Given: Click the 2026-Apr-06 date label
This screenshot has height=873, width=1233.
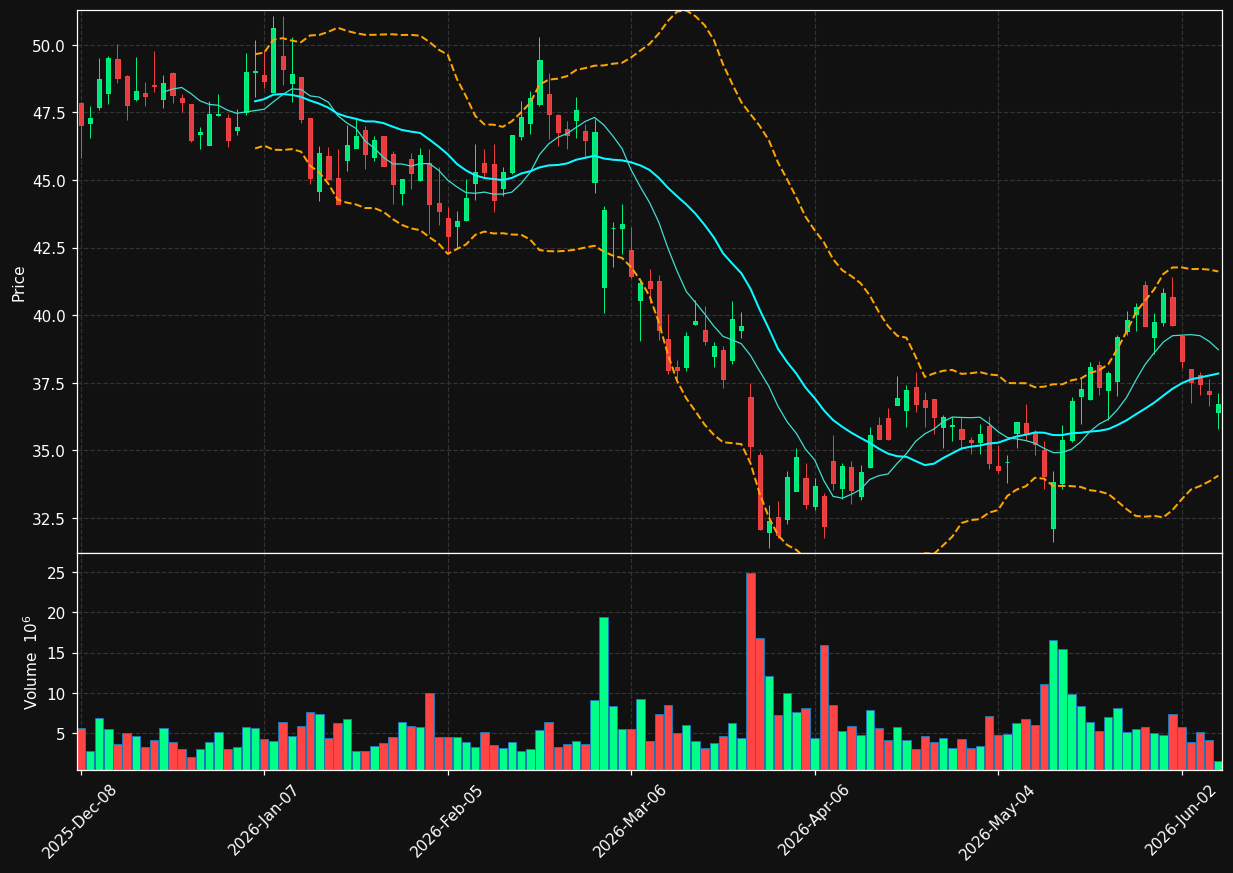Looking at the screenshot, I should tap(815, 821).
